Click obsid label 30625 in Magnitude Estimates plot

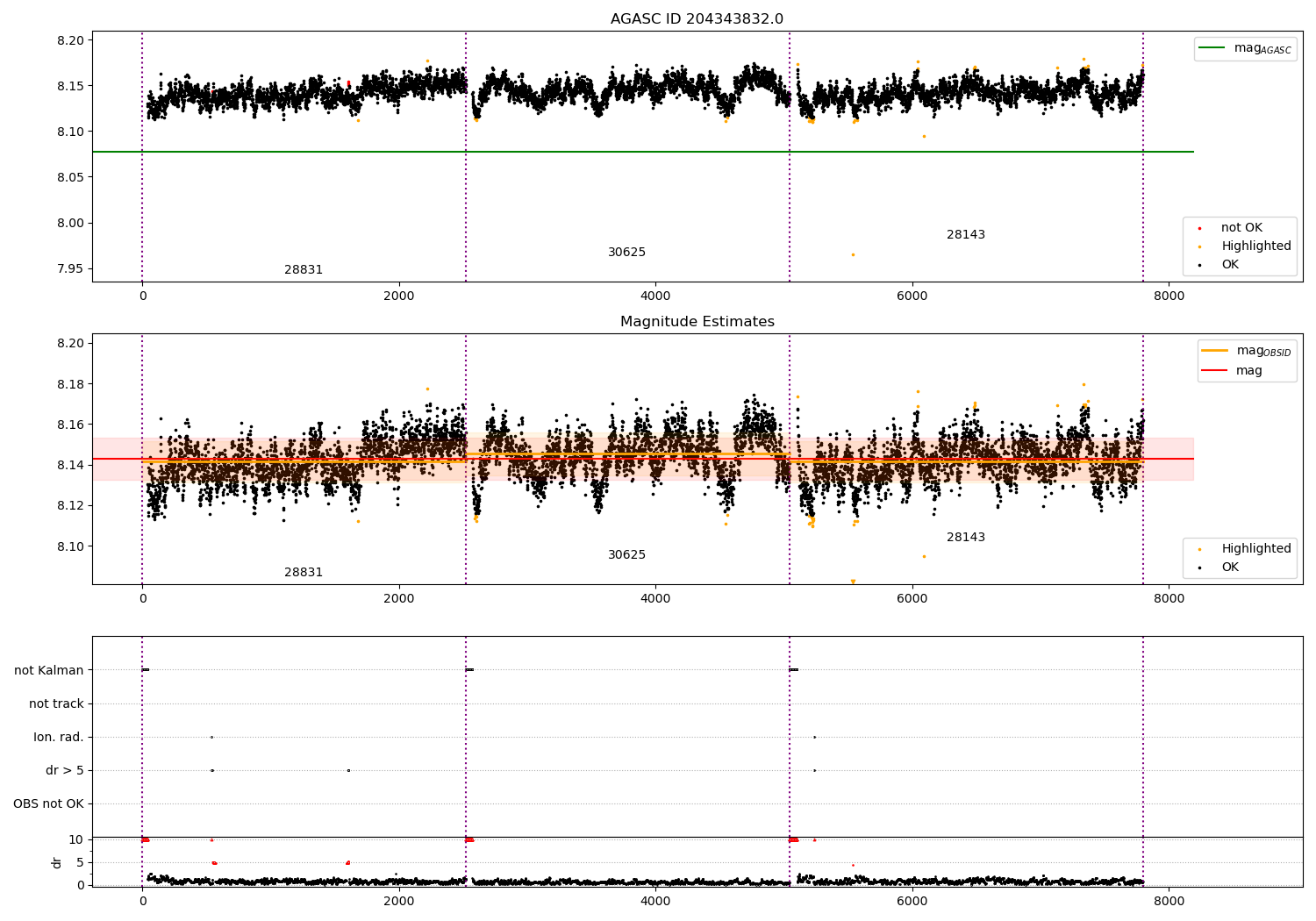[x=626, y=555]
